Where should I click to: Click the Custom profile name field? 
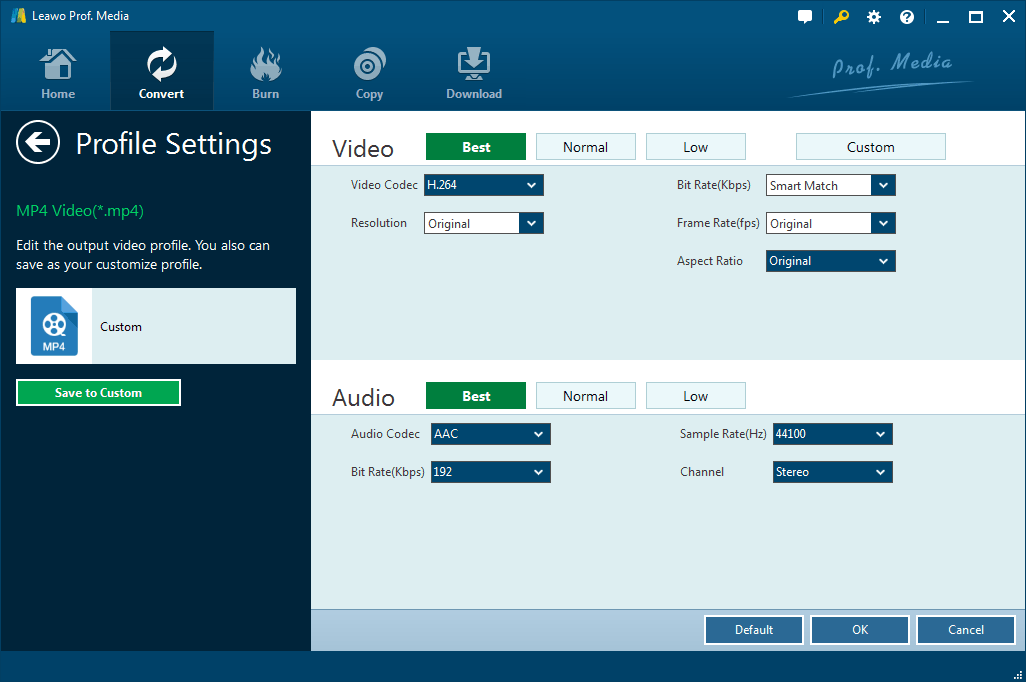194,326
